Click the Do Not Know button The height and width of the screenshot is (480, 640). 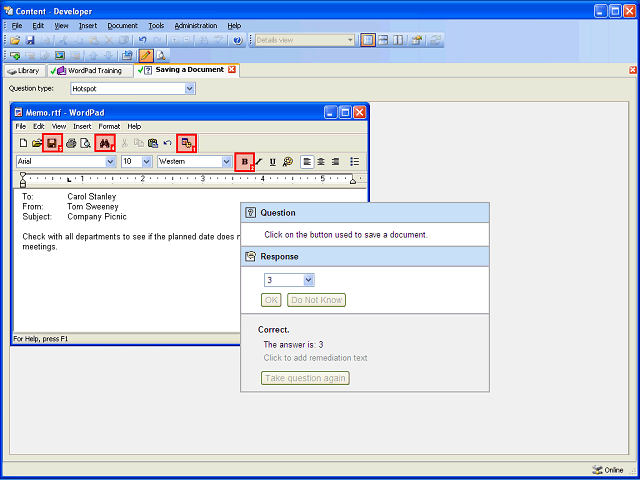pos(316,300)
